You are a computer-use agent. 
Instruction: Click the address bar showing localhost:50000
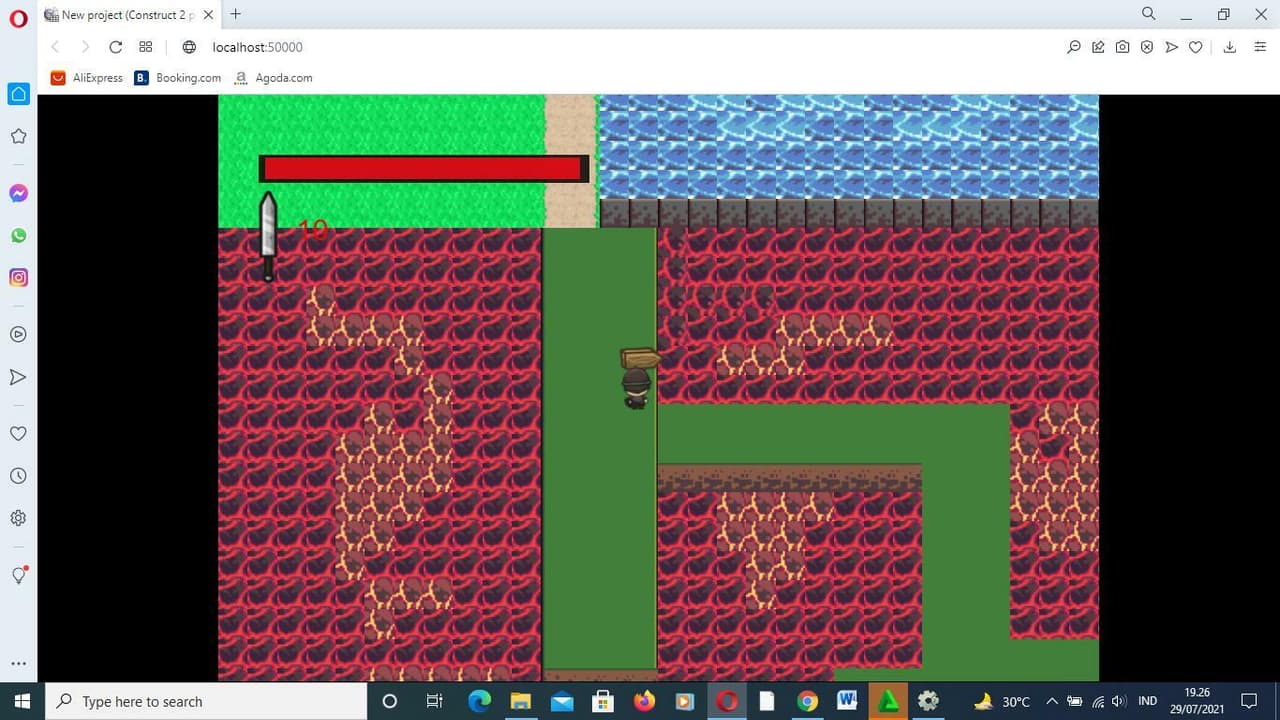620,47
